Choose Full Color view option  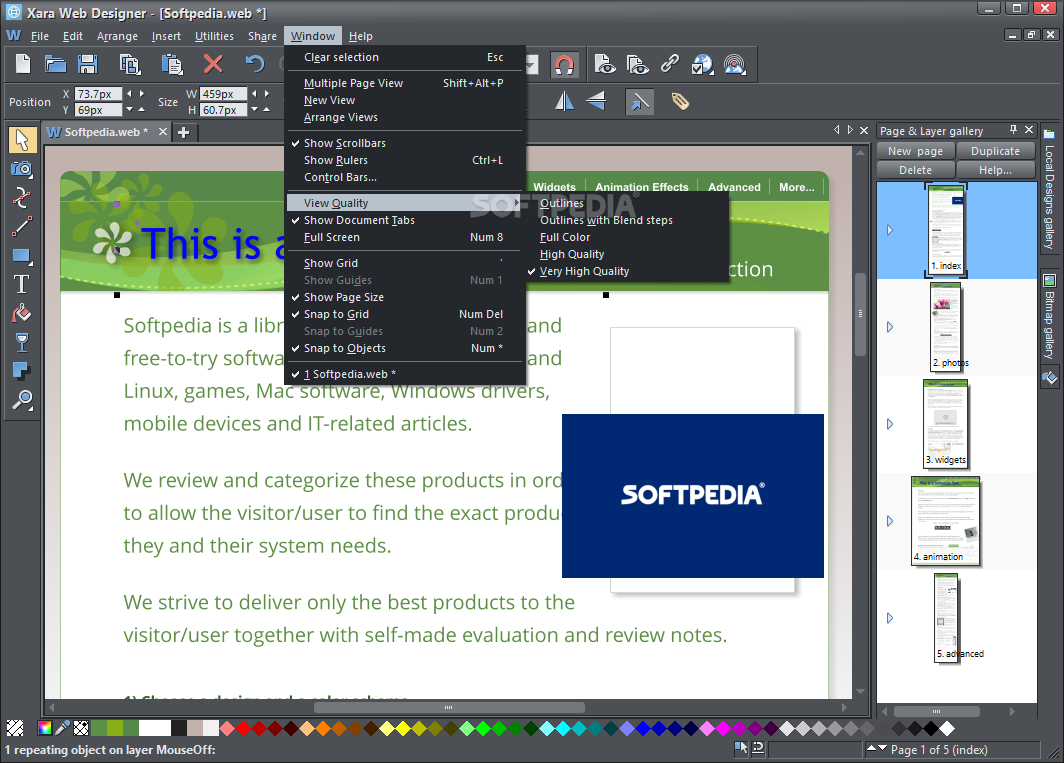click(626, 237)
